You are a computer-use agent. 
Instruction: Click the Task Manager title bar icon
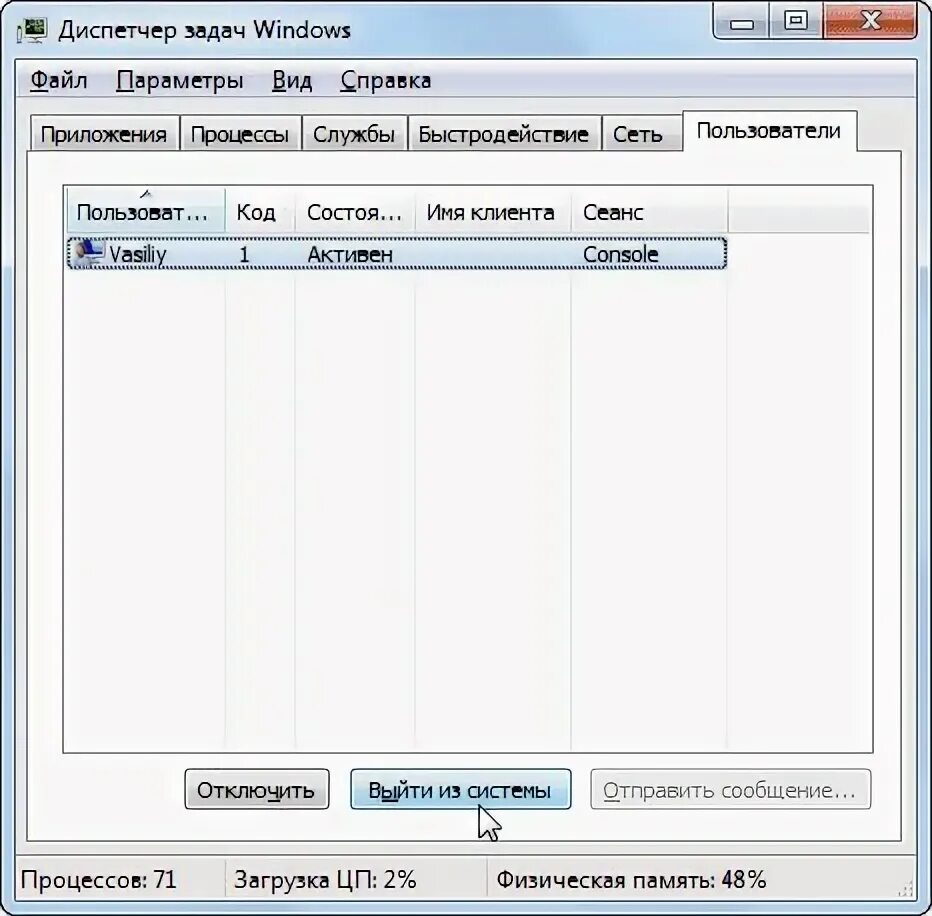click(x=32, y=30)
